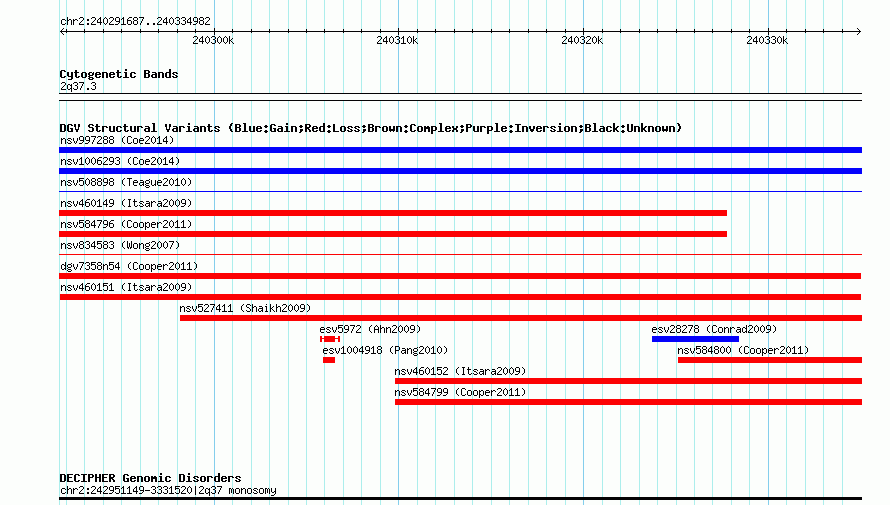Click the Cytogenetic Bands track title
This screenshot has height=505, width=890.
(119, 74)
